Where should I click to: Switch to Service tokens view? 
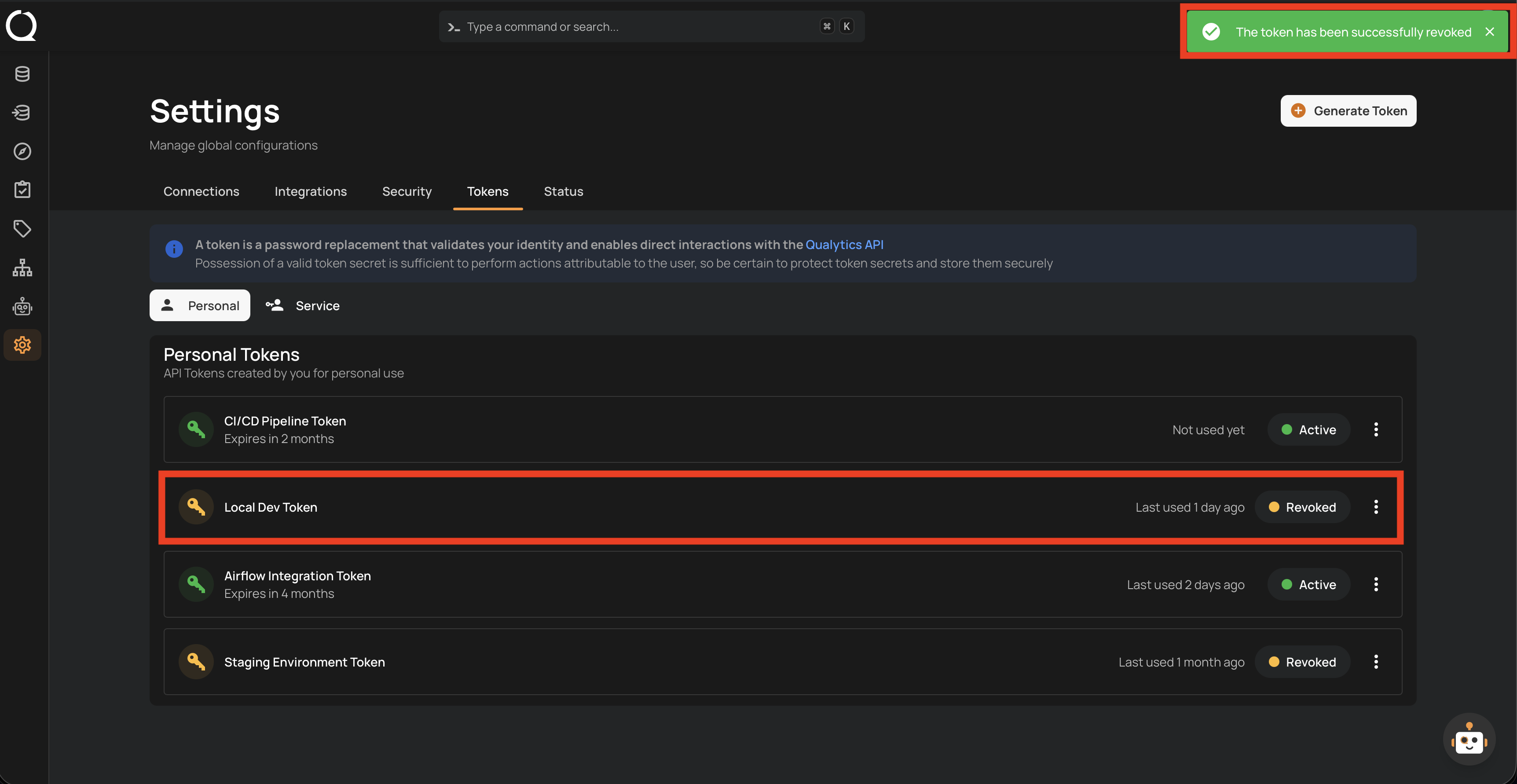click(x=303, y=305)
